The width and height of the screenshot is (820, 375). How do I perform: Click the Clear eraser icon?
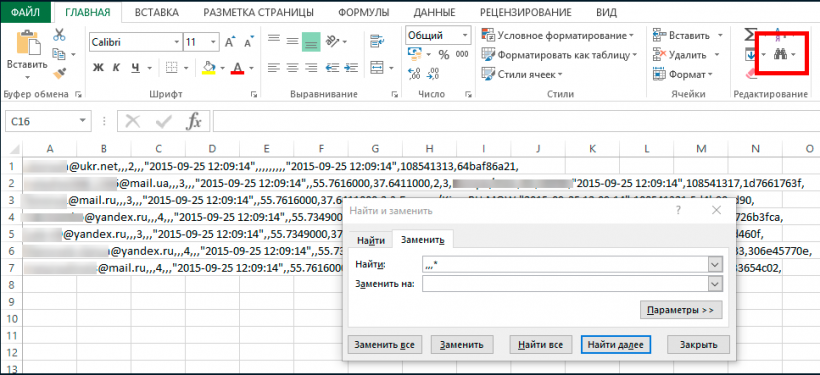[750, 74]
